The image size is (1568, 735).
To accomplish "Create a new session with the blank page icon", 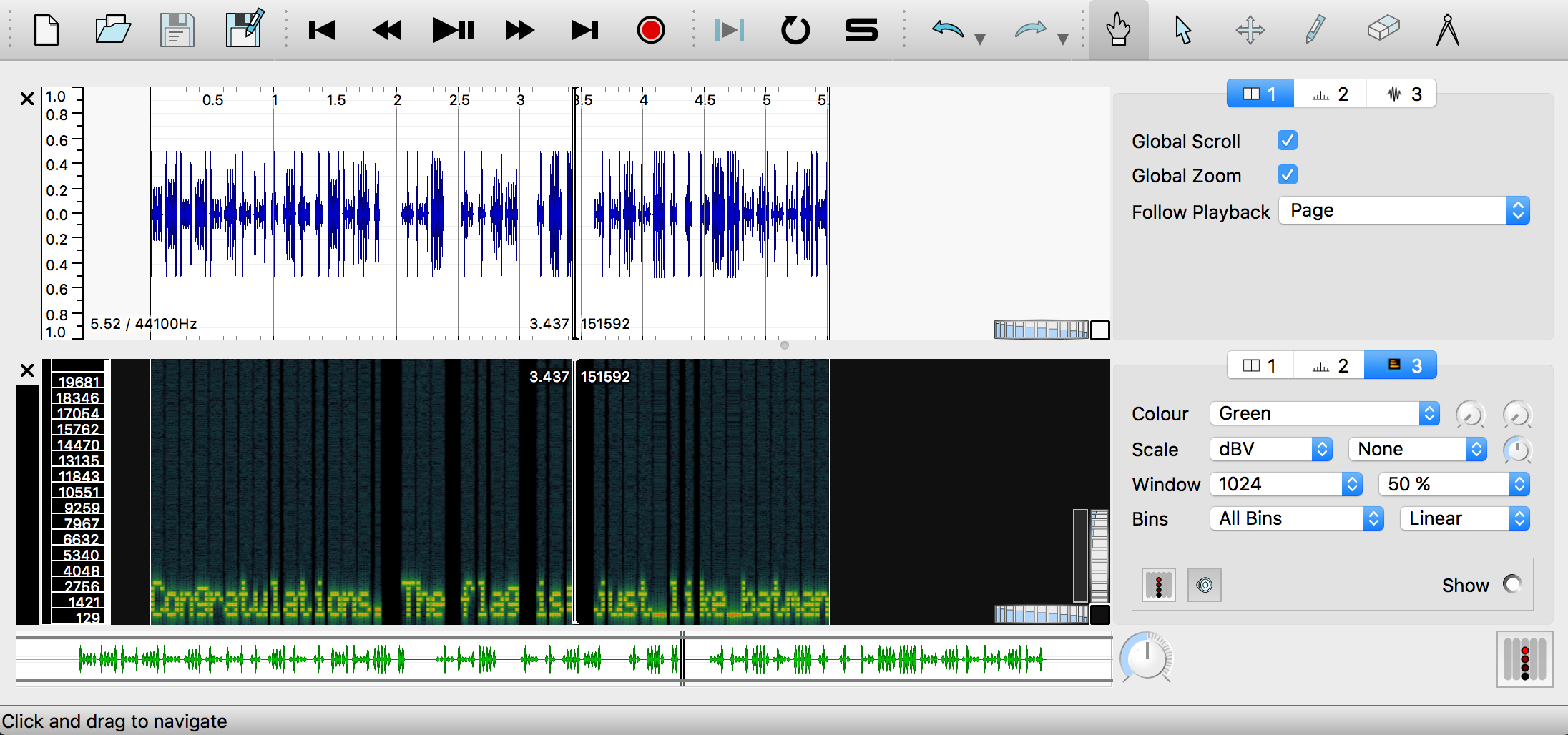I will tap(46, 31).
